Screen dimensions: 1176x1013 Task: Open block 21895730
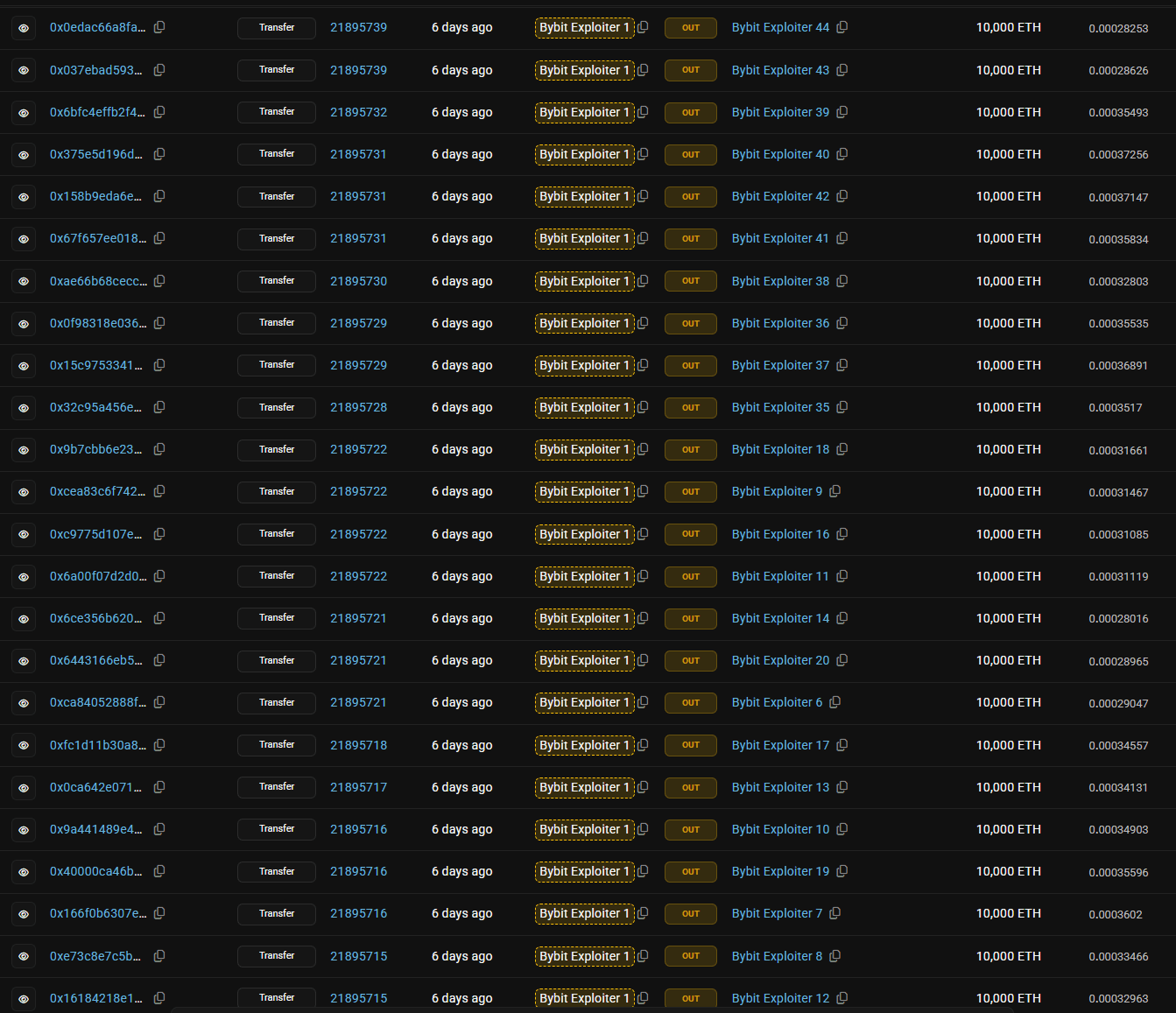(359, 281)
